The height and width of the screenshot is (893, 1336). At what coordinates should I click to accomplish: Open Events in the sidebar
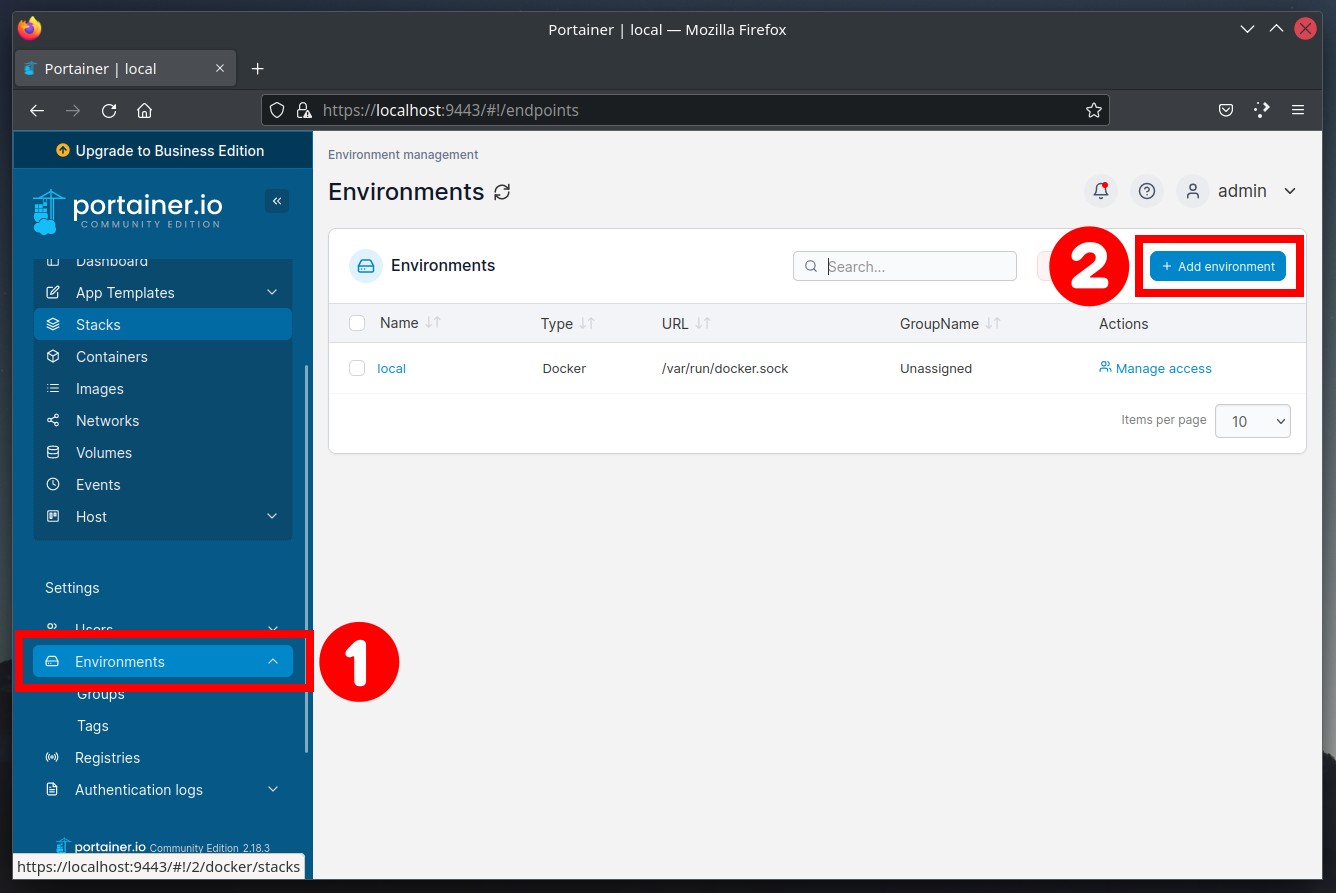pos(163,485)
